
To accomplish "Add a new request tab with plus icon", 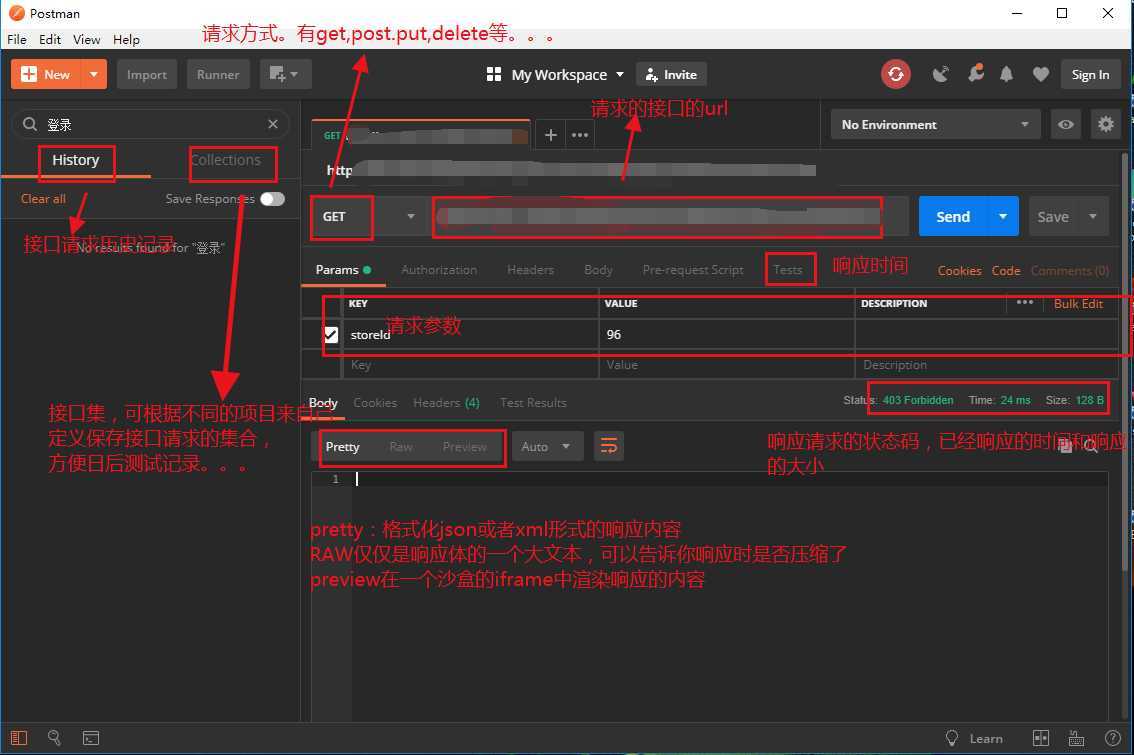I will (550, 135).
